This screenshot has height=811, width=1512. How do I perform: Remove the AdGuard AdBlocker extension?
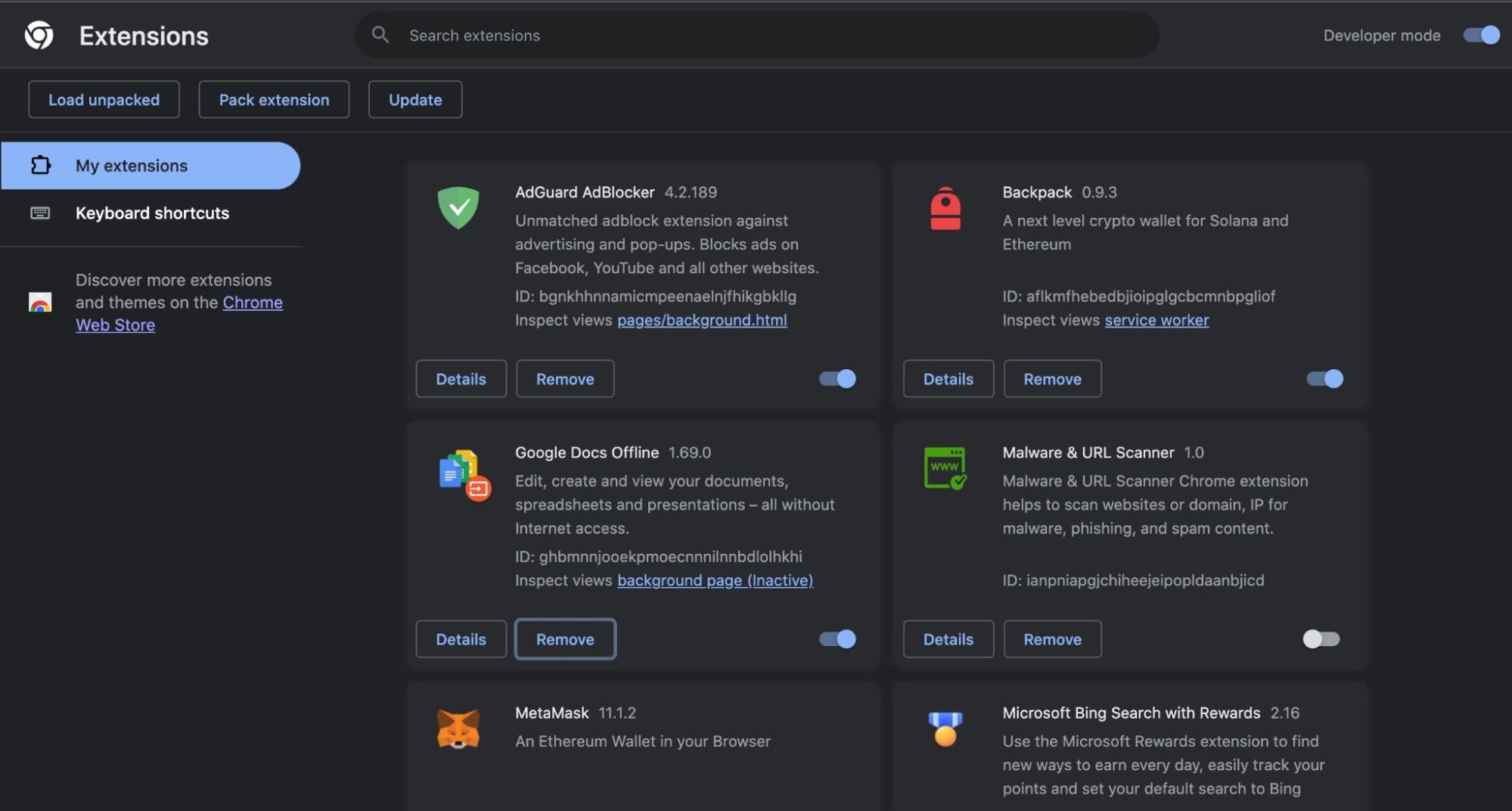pyautogui.click(x=565, y=378)
